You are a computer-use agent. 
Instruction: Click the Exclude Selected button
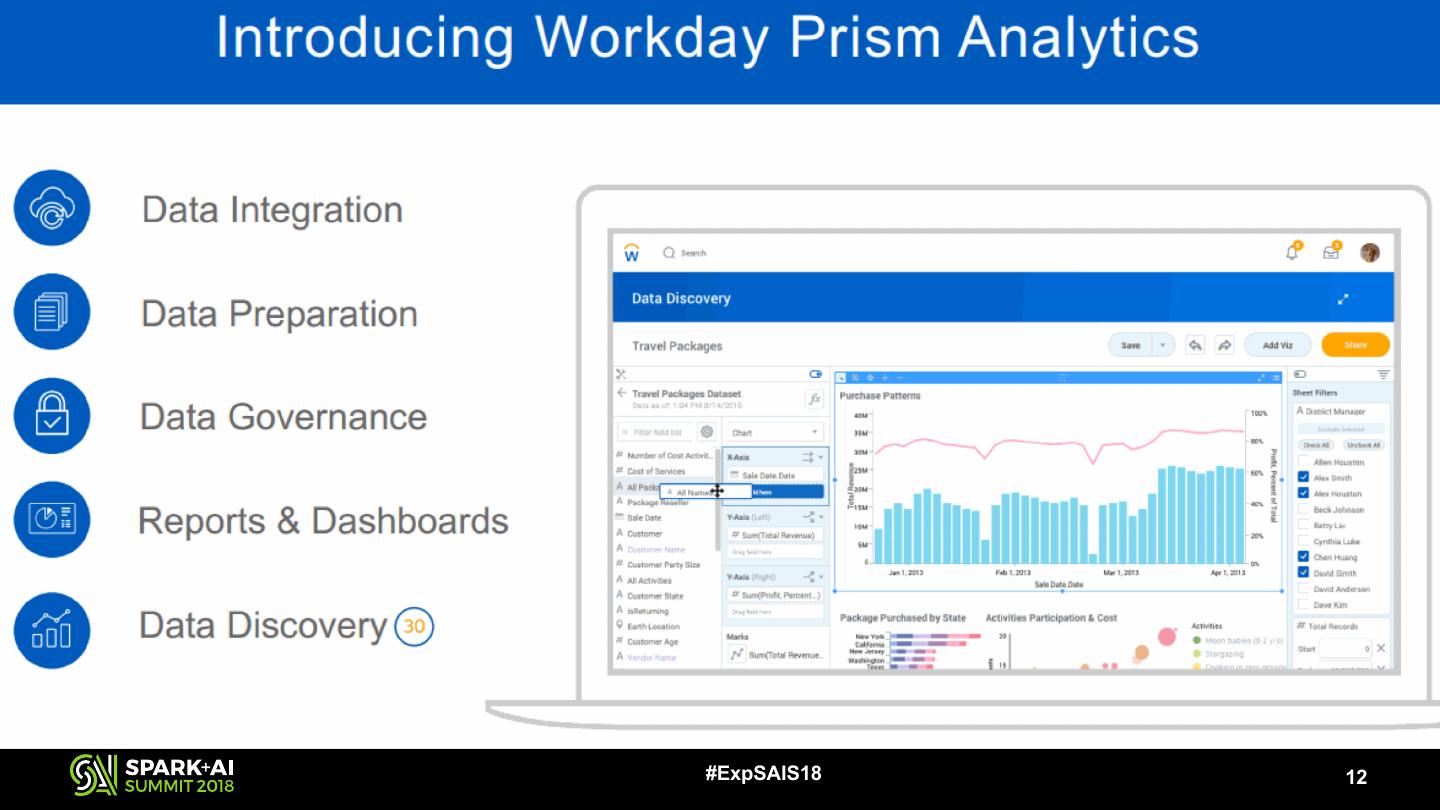pyautogui.click(x=1341, y=429)
